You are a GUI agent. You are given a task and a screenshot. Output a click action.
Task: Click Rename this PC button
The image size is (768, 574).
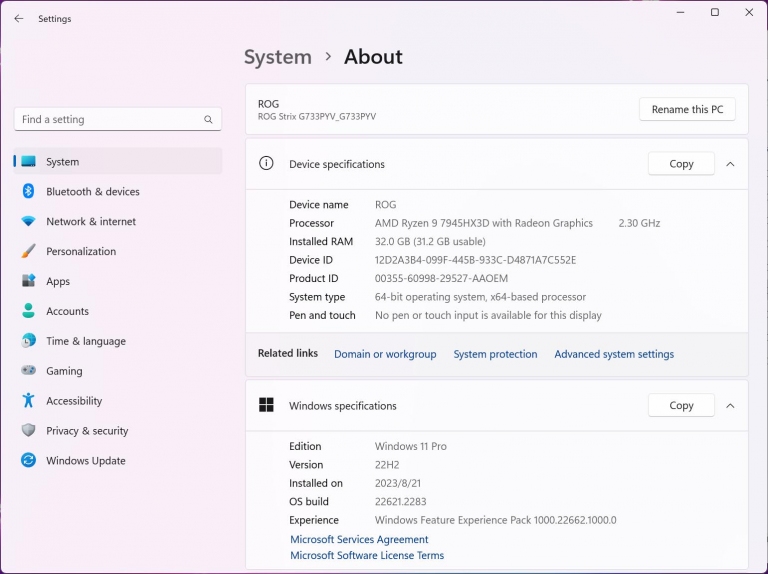687,109
